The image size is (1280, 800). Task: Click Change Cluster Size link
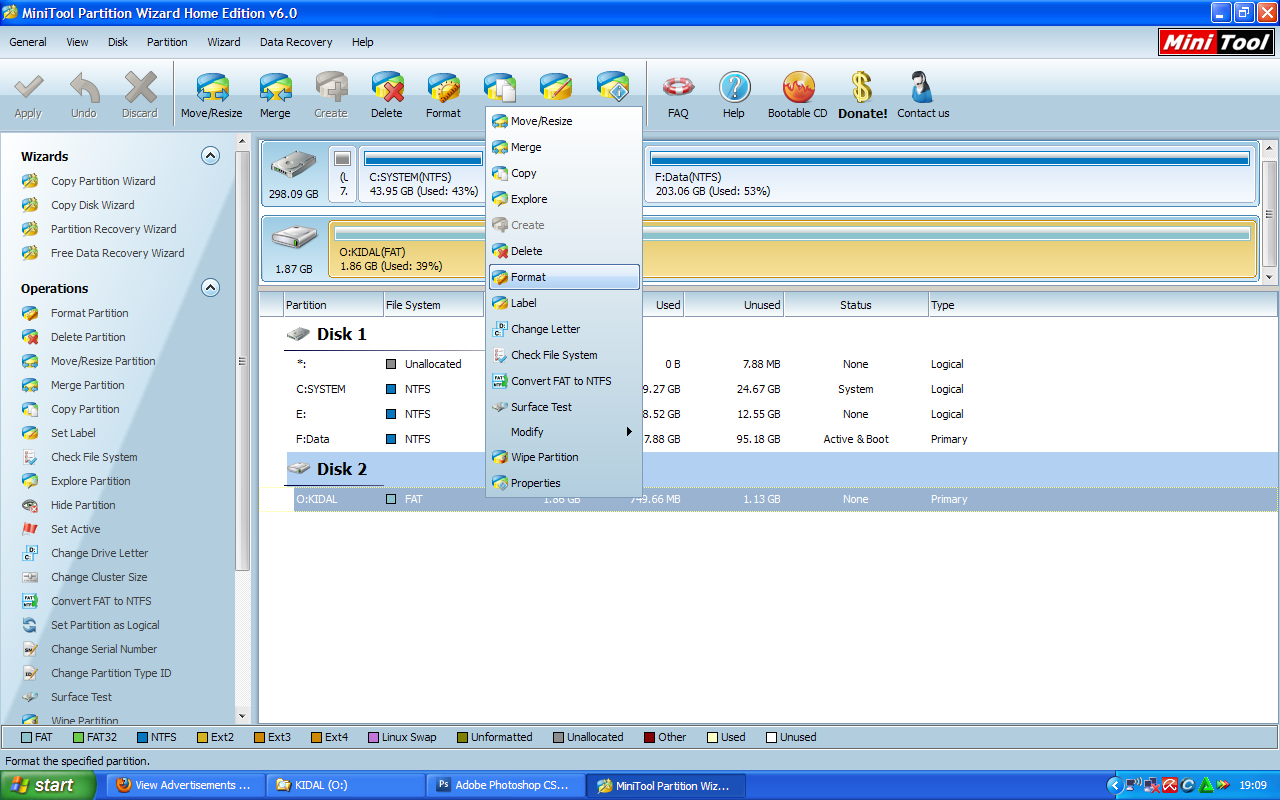99,577
